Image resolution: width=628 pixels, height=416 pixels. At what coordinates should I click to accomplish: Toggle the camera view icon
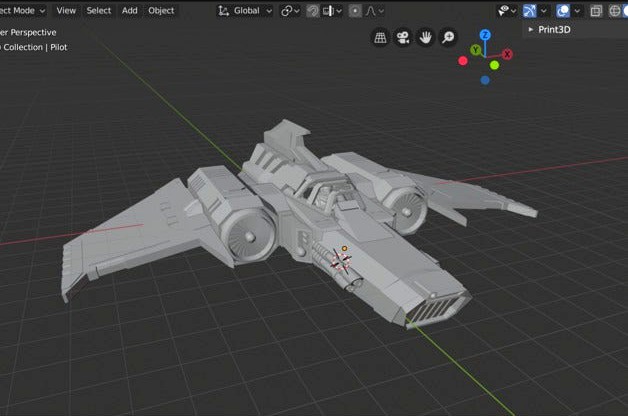tap(403, 38)
